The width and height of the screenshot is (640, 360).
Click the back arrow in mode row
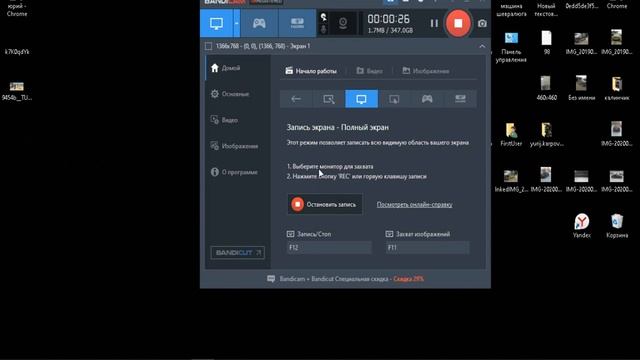point(296,99)
